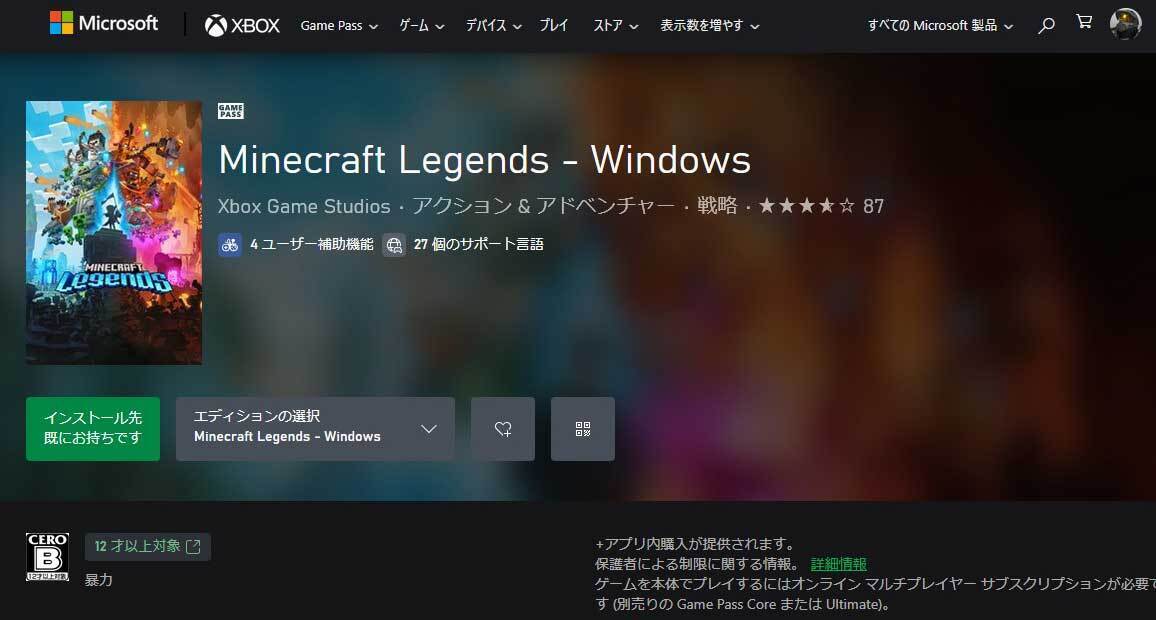Click the アクション & アドベンチャー genre link
The image size is (1156, 620).
tap(543, 206)
